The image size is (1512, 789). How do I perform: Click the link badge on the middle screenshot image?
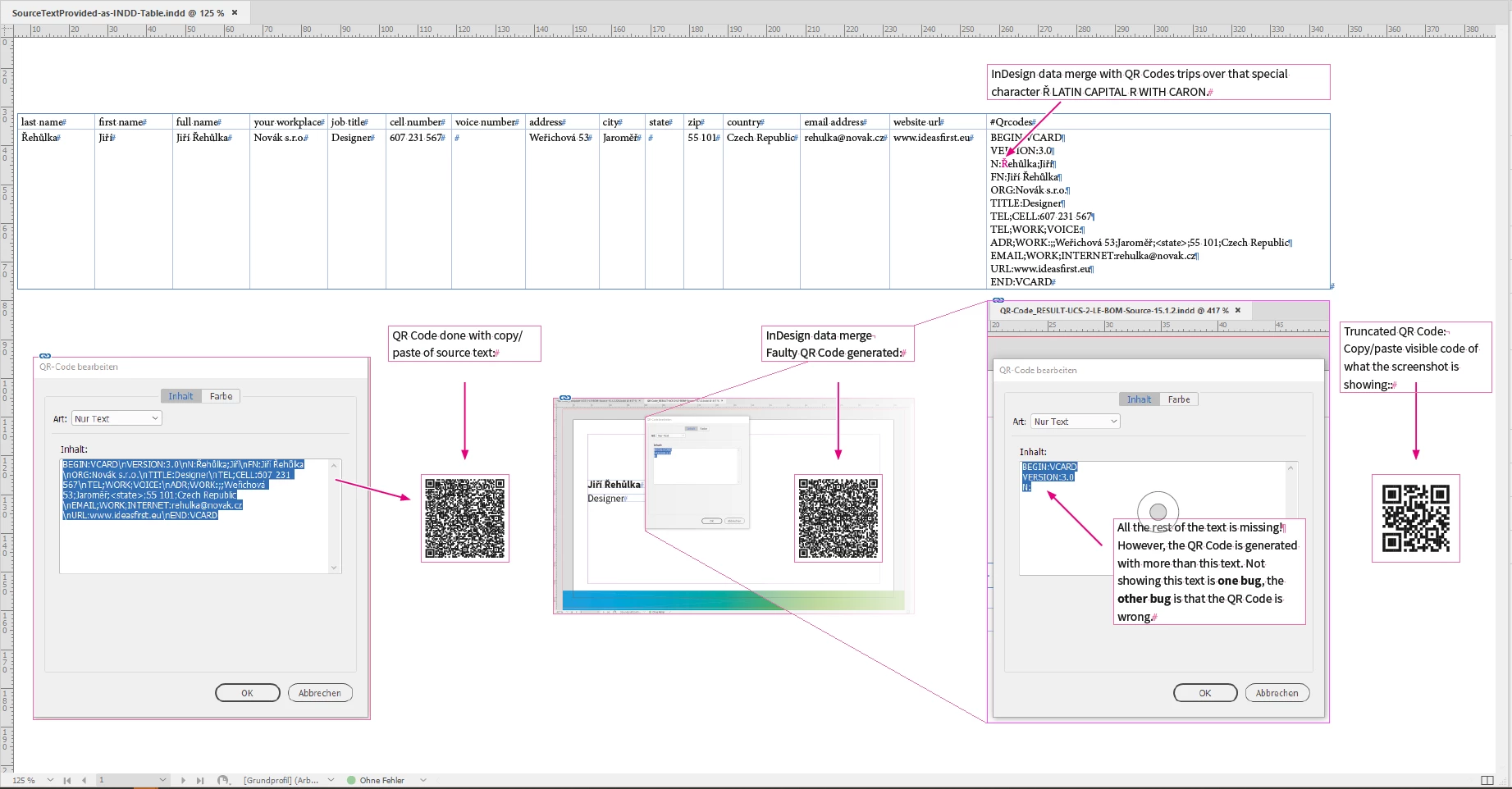(x=565, y=398)
